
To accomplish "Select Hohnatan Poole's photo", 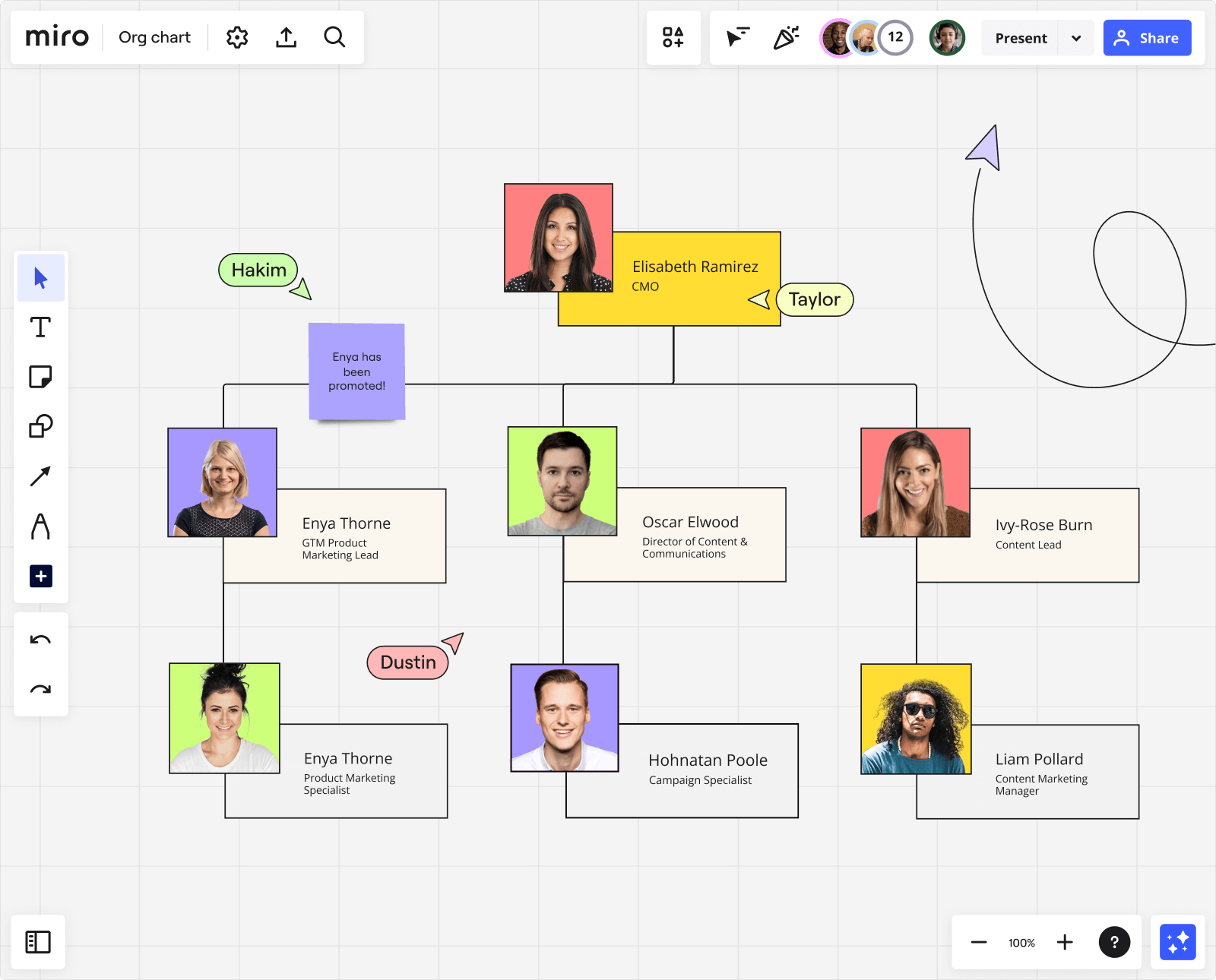I will [x=565, y=718].
